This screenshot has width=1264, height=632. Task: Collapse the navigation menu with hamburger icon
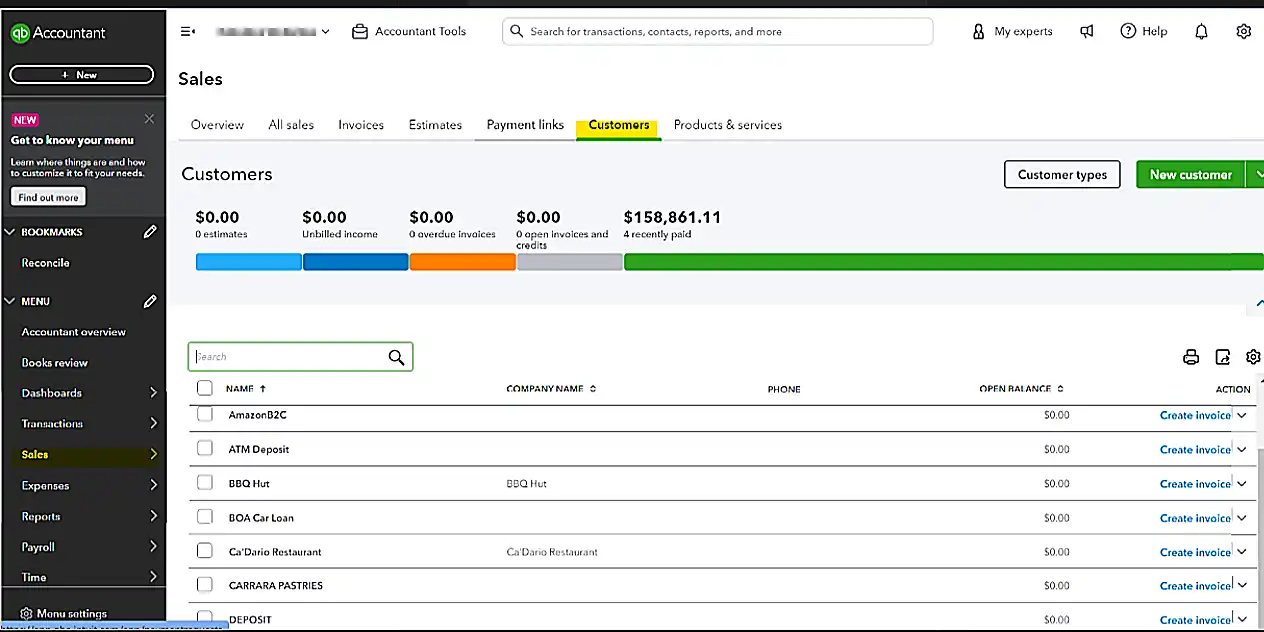click(187, 31)
